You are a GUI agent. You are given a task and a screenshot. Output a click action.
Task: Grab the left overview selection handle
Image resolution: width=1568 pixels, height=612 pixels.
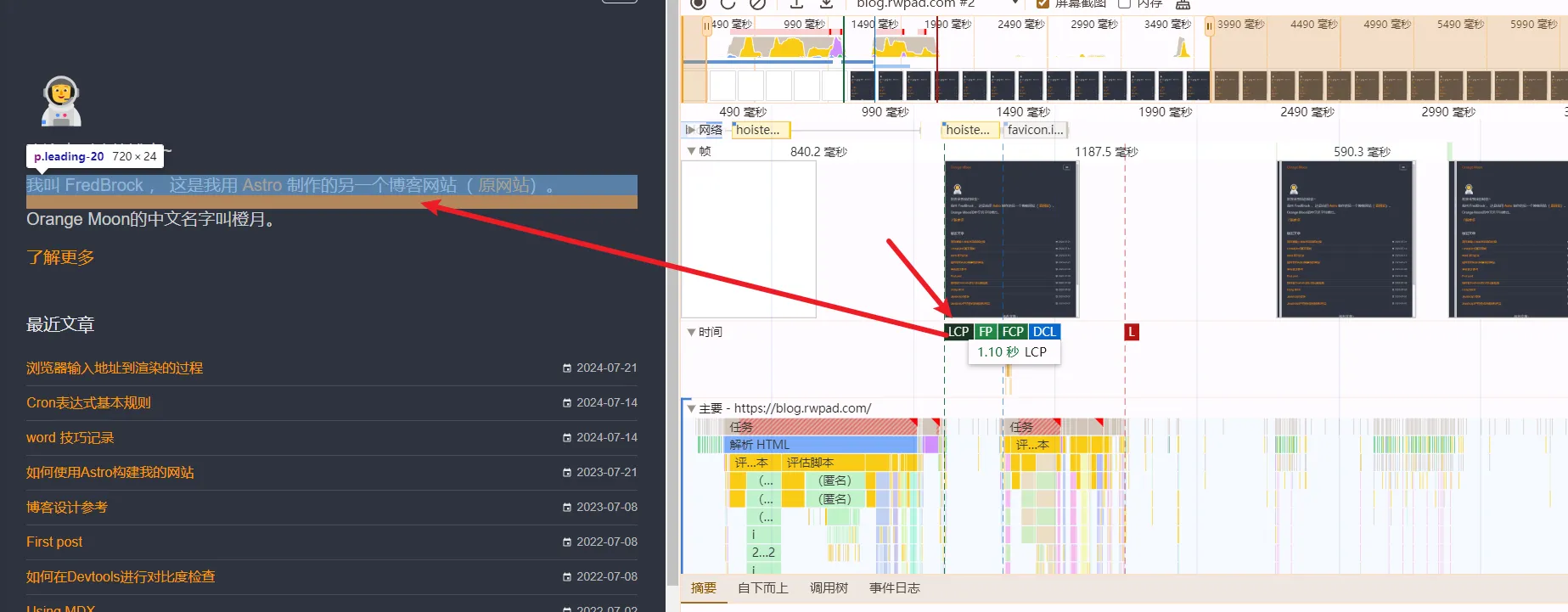tap(706, 26)
